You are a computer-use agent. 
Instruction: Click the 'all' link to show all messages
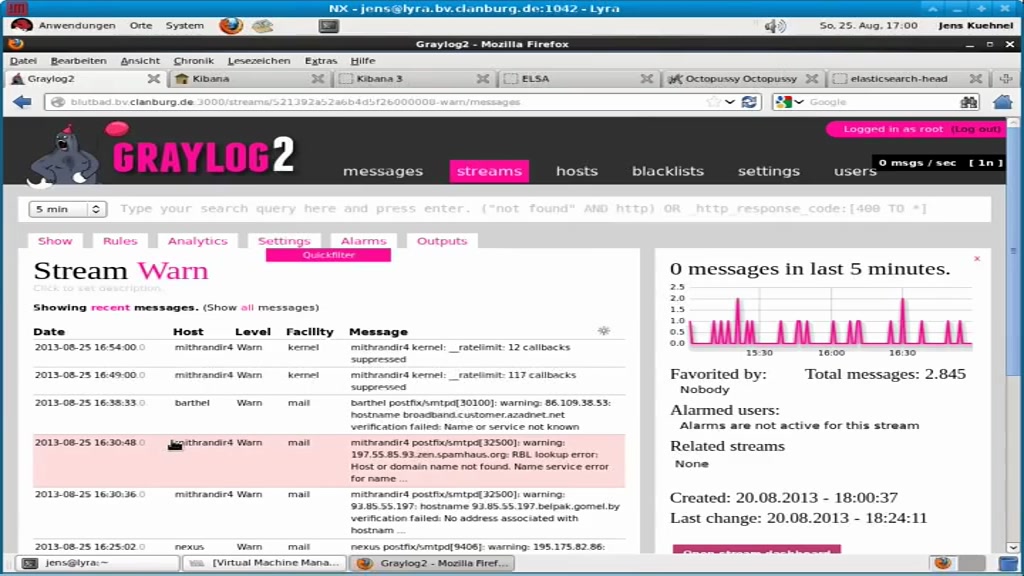coord(247,308)
